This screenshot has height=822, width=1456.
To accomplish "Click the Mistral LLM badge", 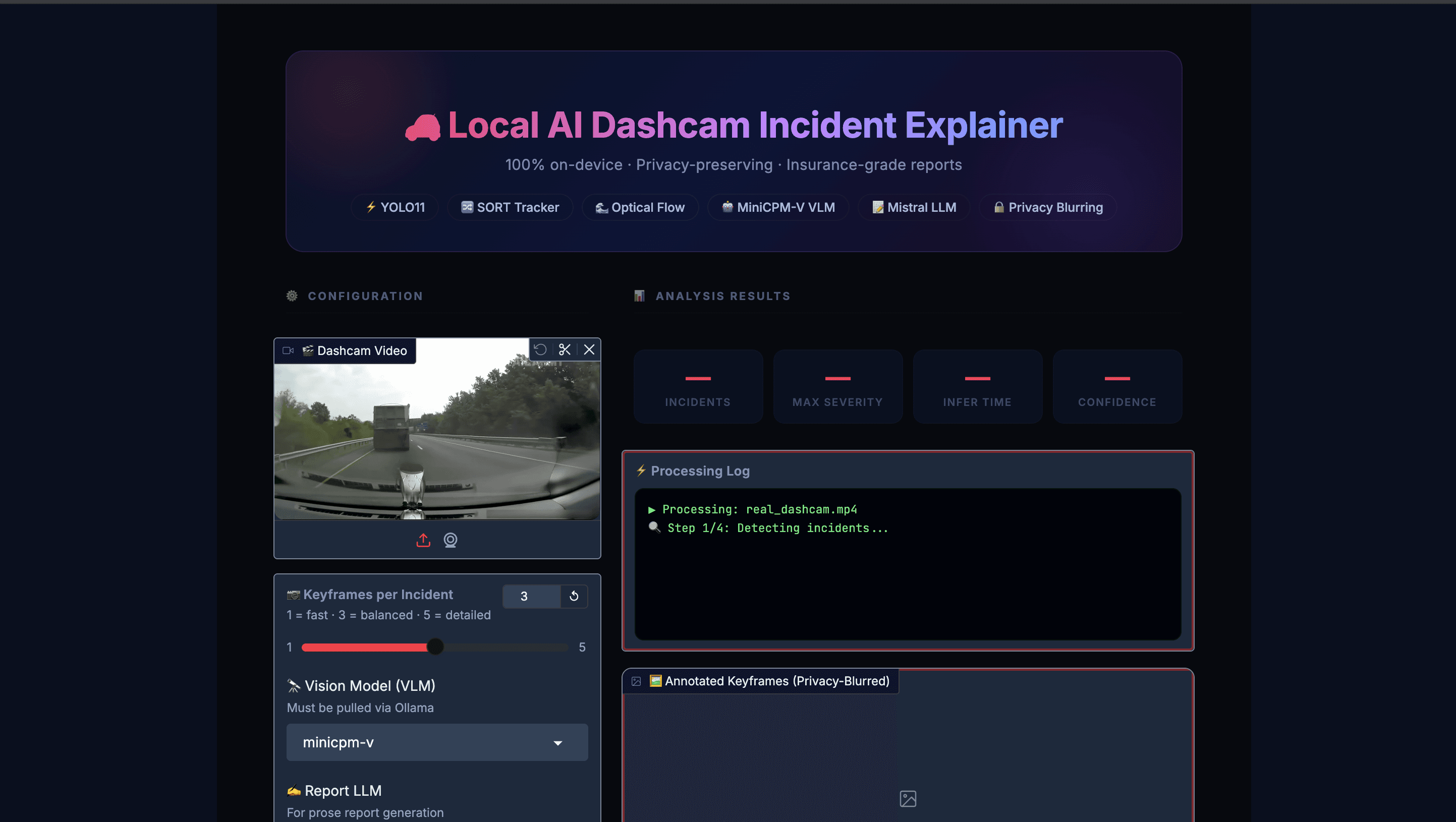I will pyautogui.click(x=914, y=207).
